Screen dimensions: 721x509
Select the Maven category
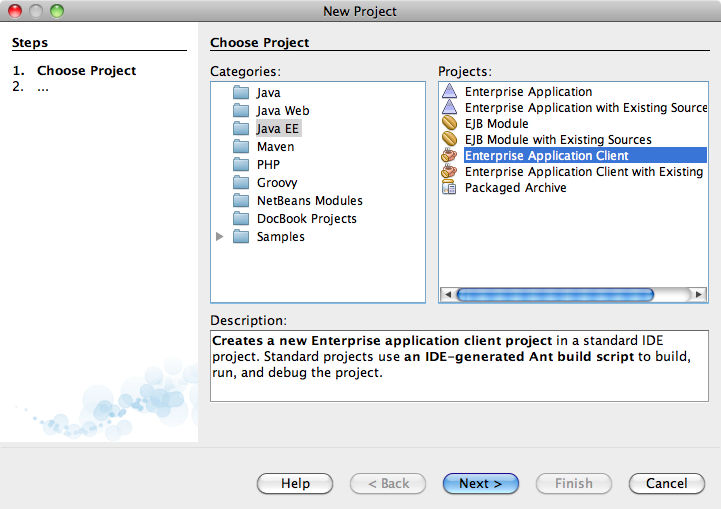(275, 146)
